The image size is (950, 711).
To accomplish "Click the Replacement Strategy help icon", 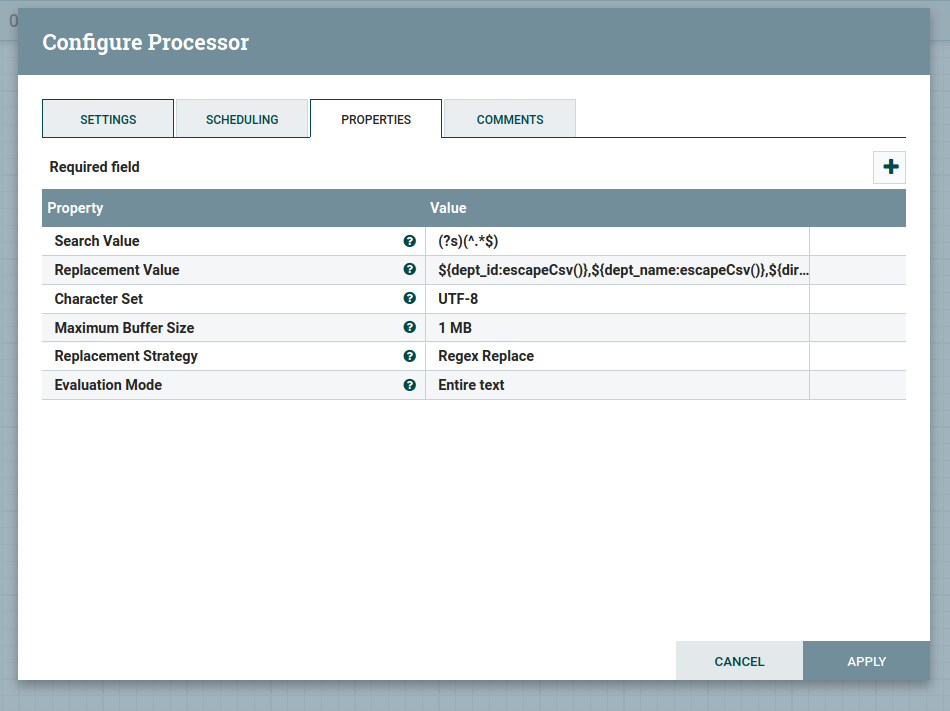I will point(409,356).
